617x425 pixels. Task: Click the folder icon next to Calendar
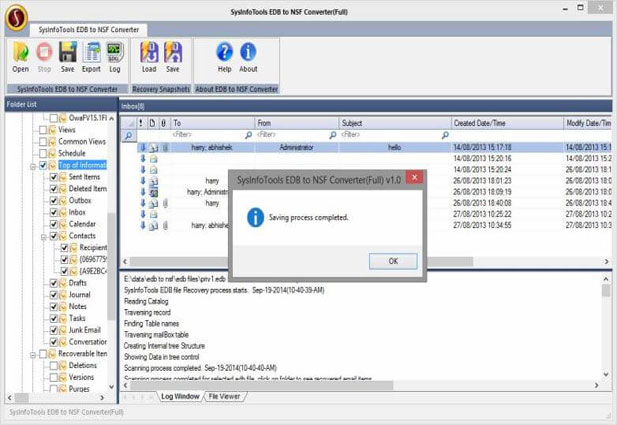(x=63, y=224)
